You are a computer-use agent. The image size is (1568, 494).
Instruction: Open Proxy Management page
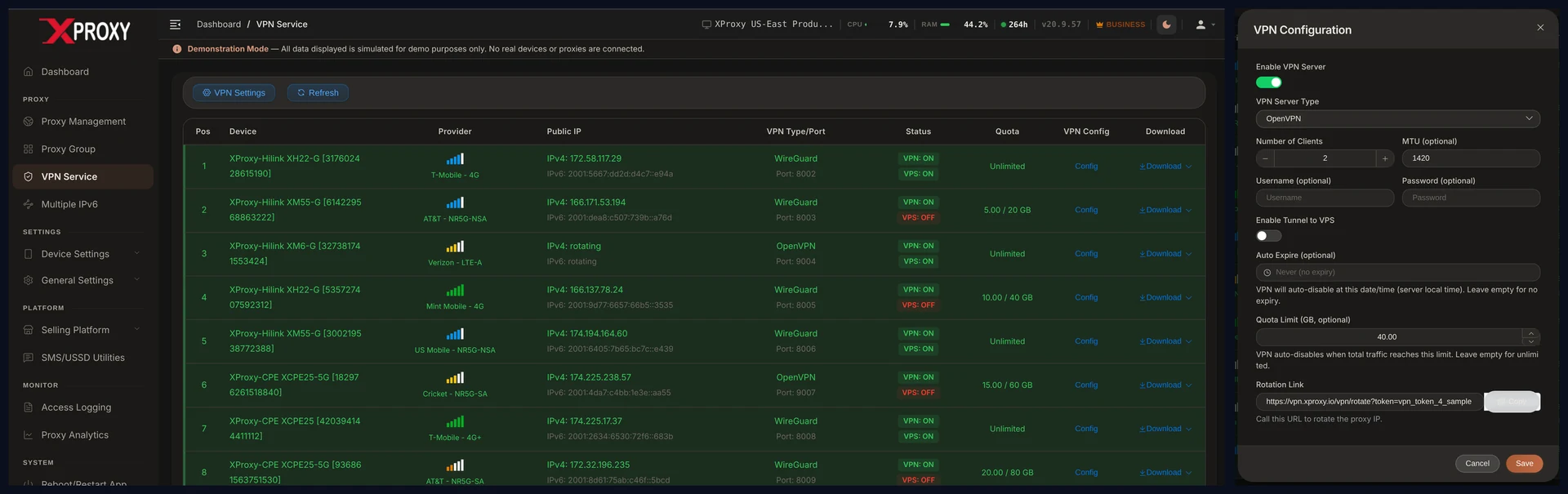point(83,122)
